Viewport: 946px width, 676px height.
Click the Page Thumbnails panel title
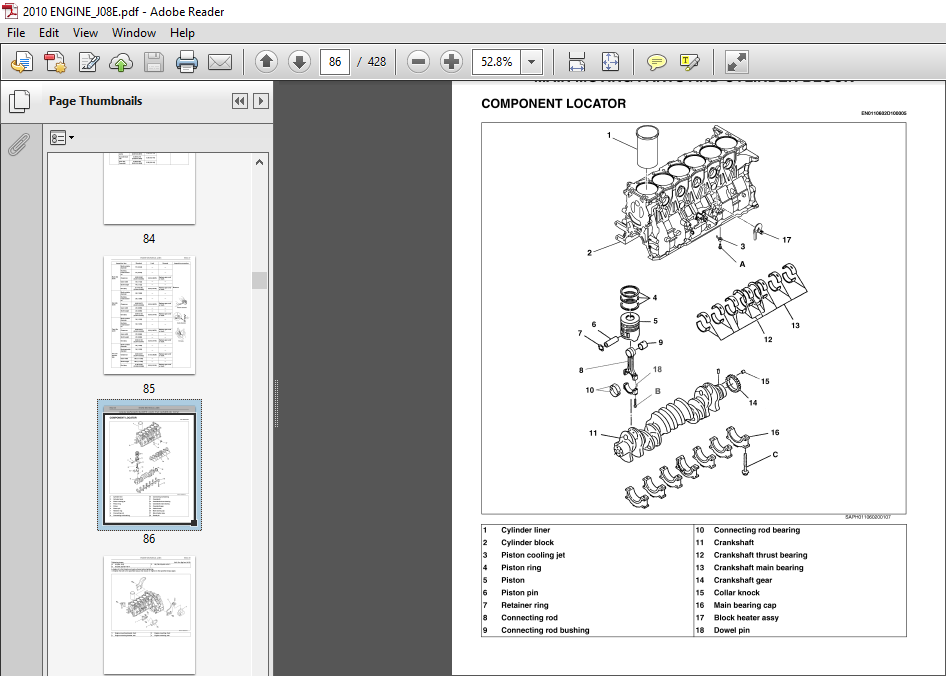point(95,101)
